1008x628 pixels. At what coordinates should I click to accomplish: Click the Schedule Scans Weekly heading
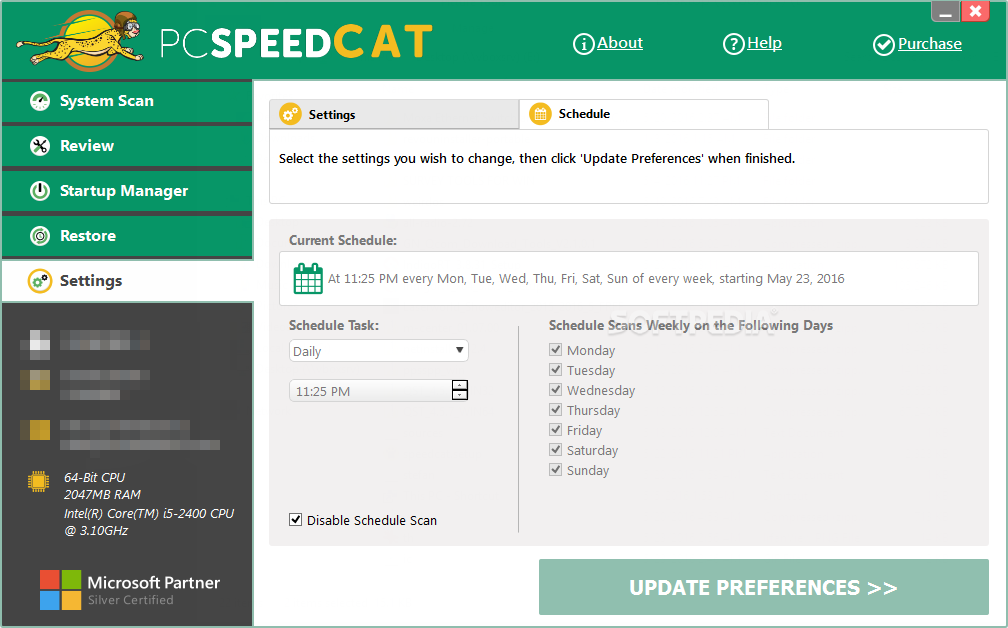tap(690, 325)
